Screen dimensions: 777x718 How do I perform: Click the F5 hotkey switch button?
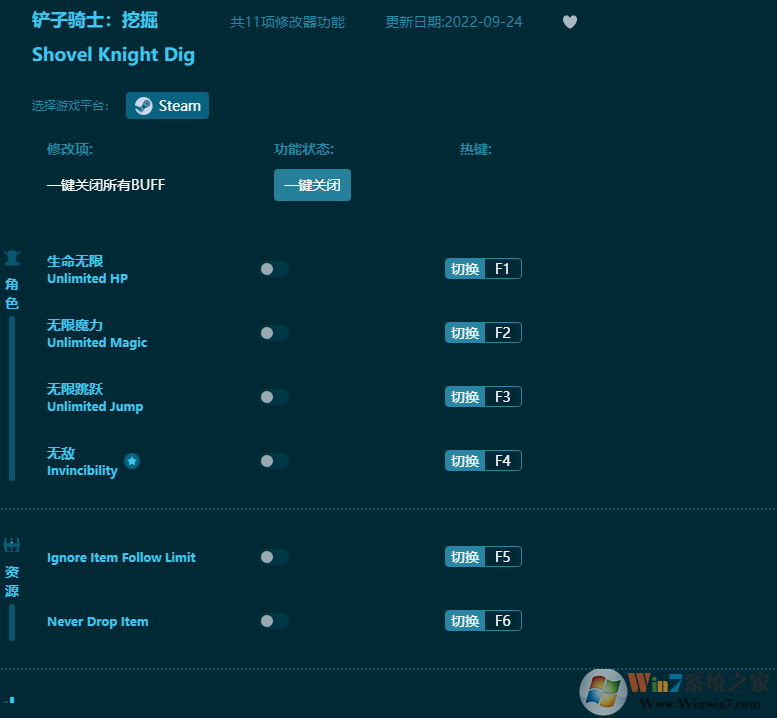[483, 556]
